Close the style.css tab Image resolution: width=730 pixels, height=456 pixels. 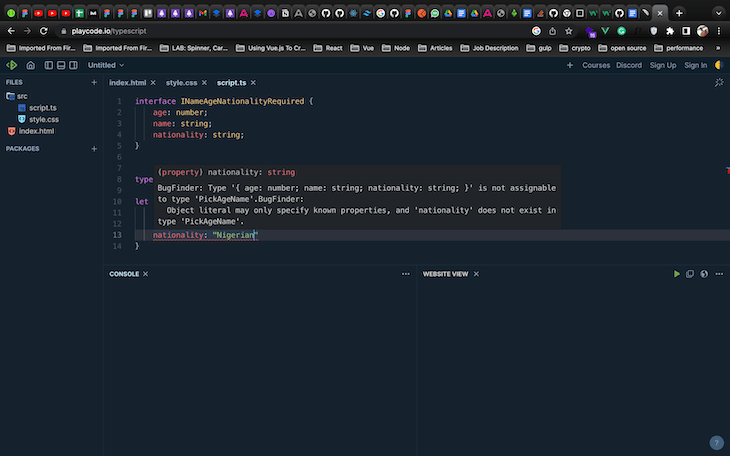[204, 82]
